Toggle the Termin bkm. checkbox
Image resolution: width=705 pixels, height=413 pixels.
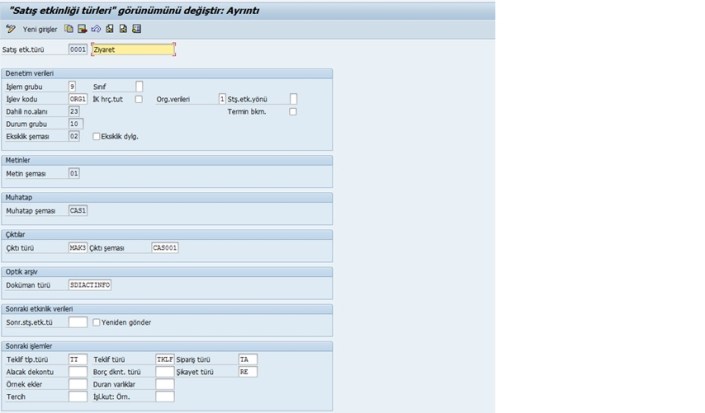tap(293, 111)
